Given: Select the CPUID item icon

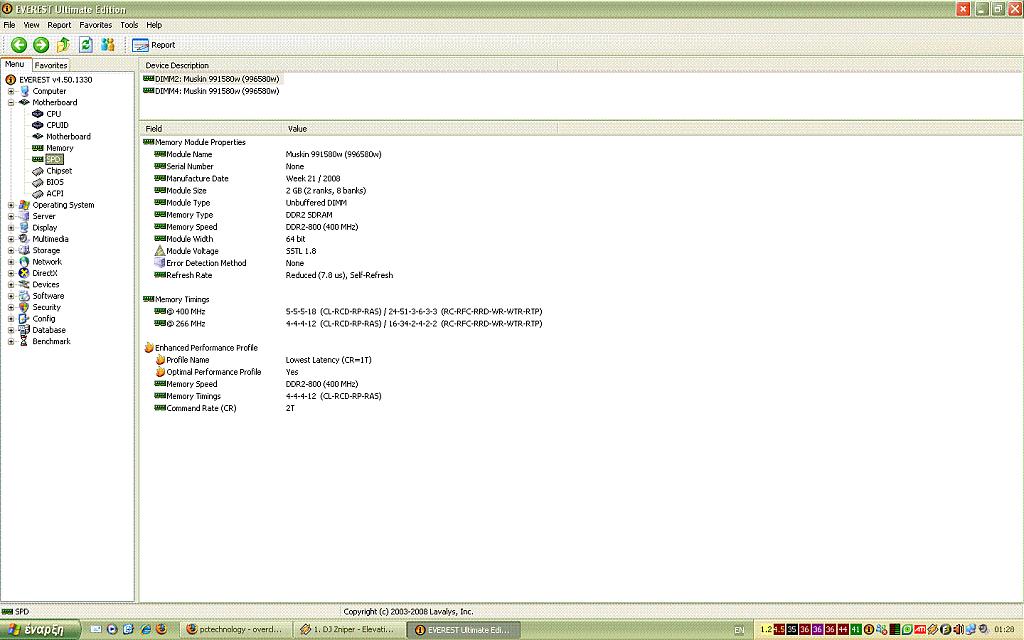Looking at the screenshot, I should pos(38,125).
